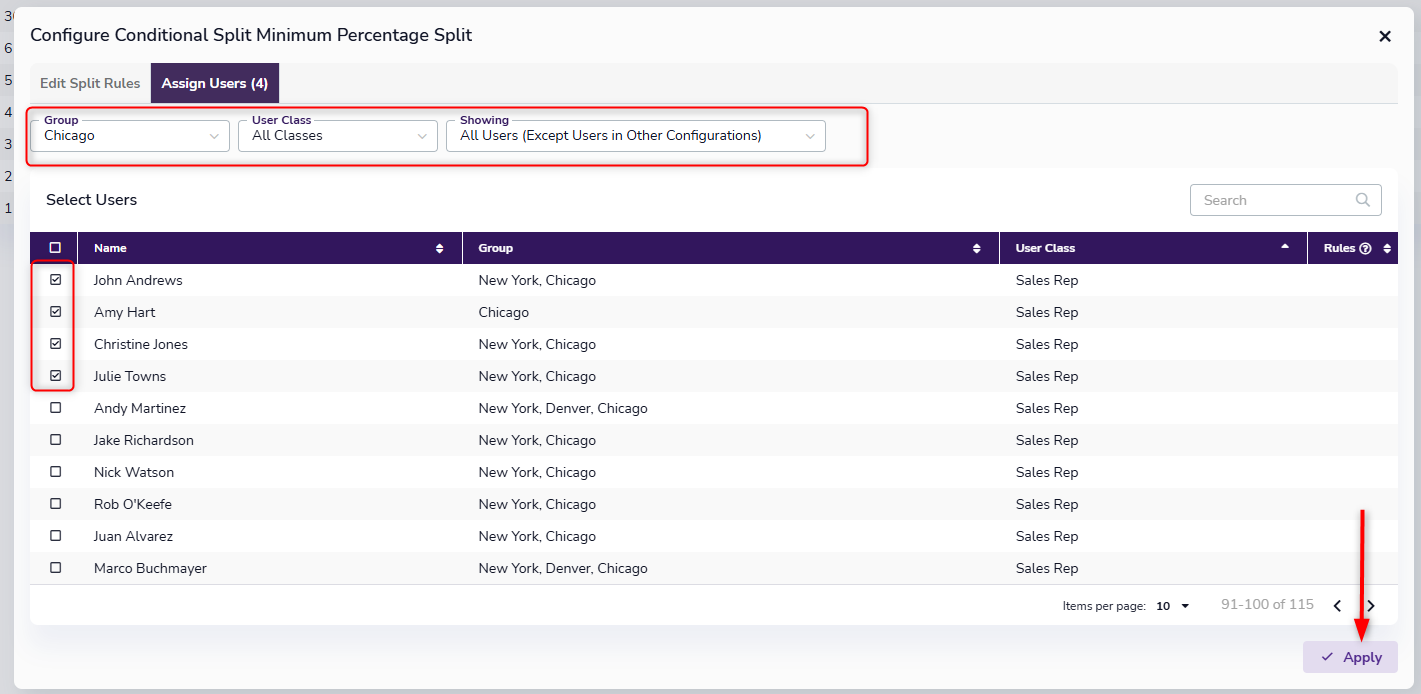
Task: Open the Showing users filter dropdown
Action: pyautogui.click(x=635, y=136)
